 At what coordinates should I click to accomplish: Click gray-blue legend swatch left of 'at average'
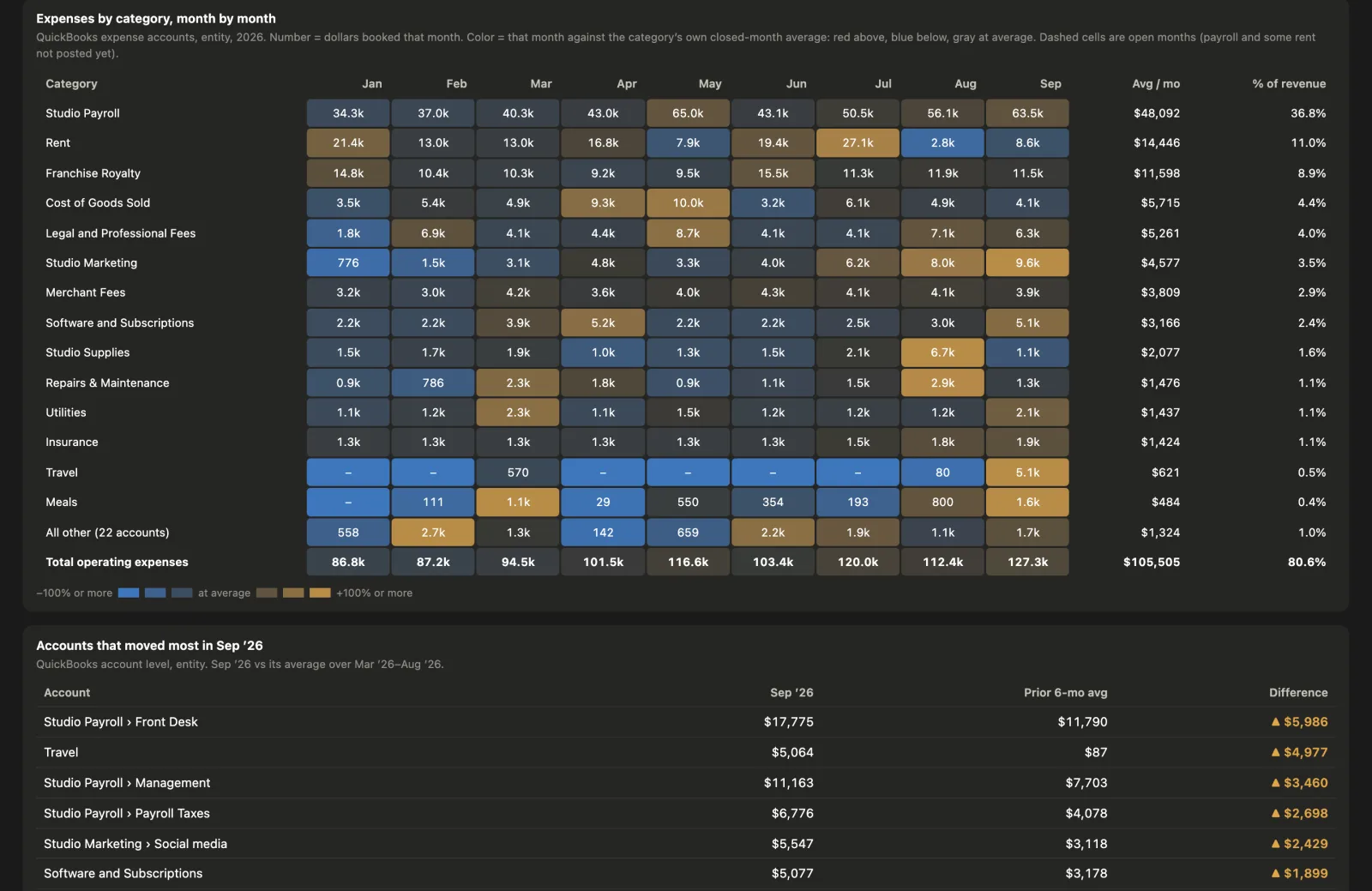(x=182, y=593)
